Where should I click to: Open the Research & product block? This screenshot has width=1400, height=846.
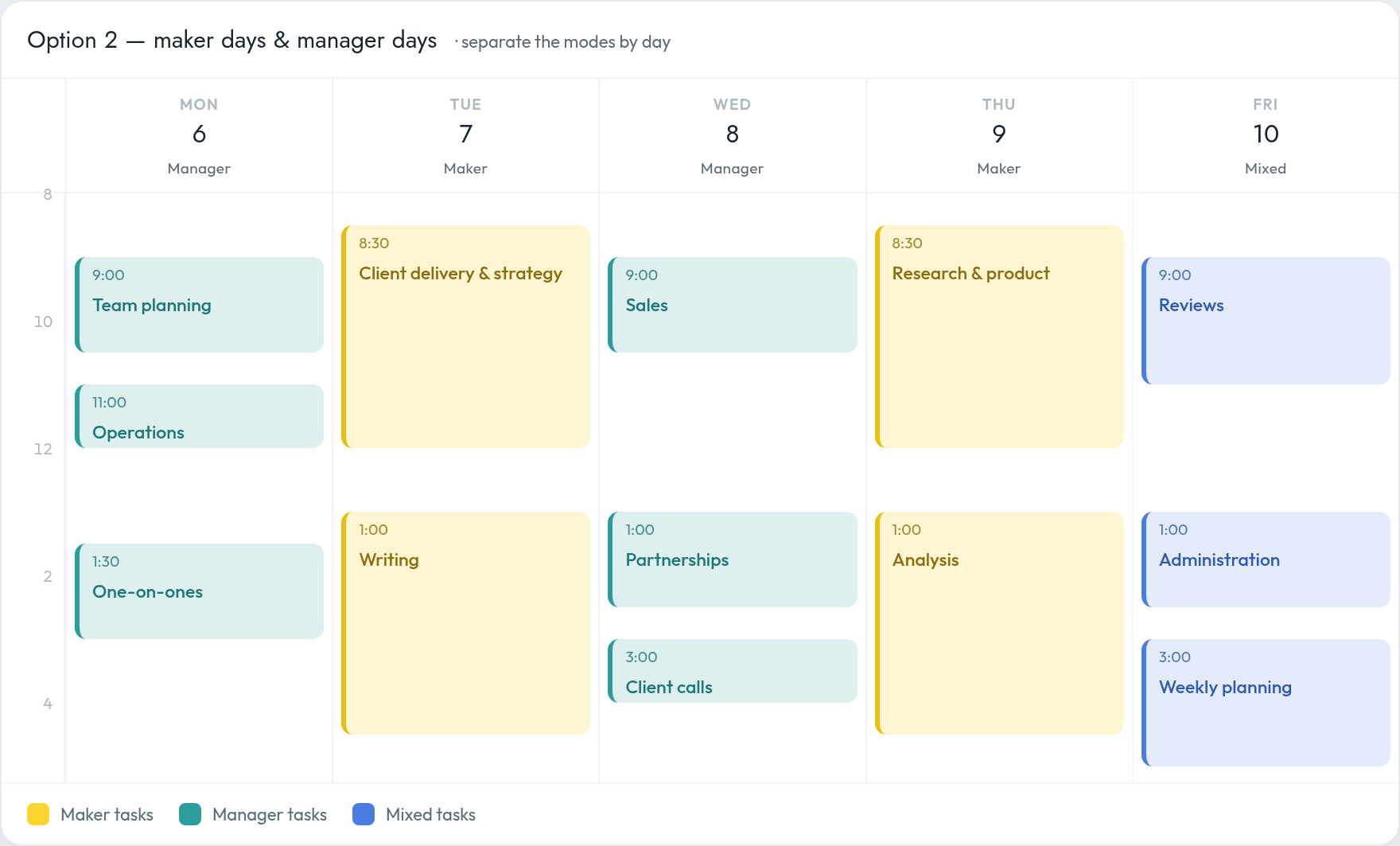pyautogui.click(x=999, y=337)
